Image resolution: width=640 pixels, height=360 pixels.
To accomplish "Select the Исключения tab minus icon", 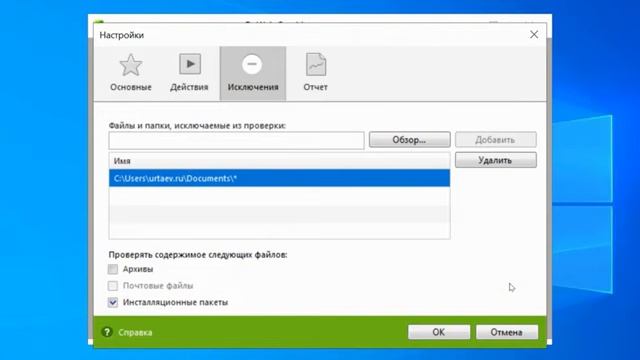I will [x=252, y=64].
